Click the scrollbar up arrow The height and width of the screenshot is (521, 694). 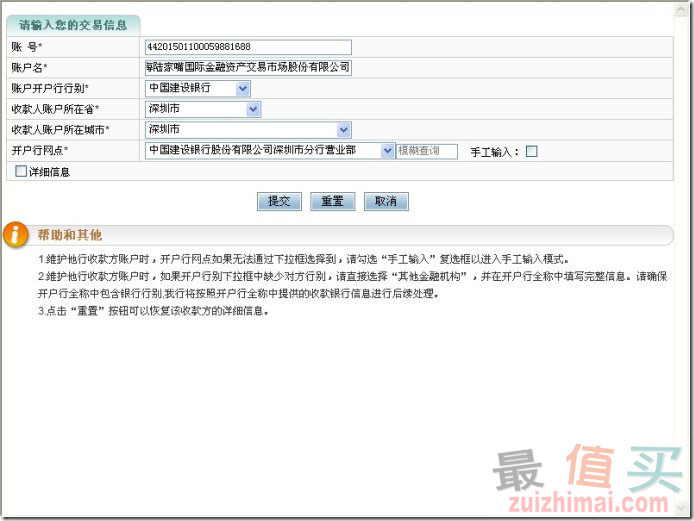pos(681,10)
